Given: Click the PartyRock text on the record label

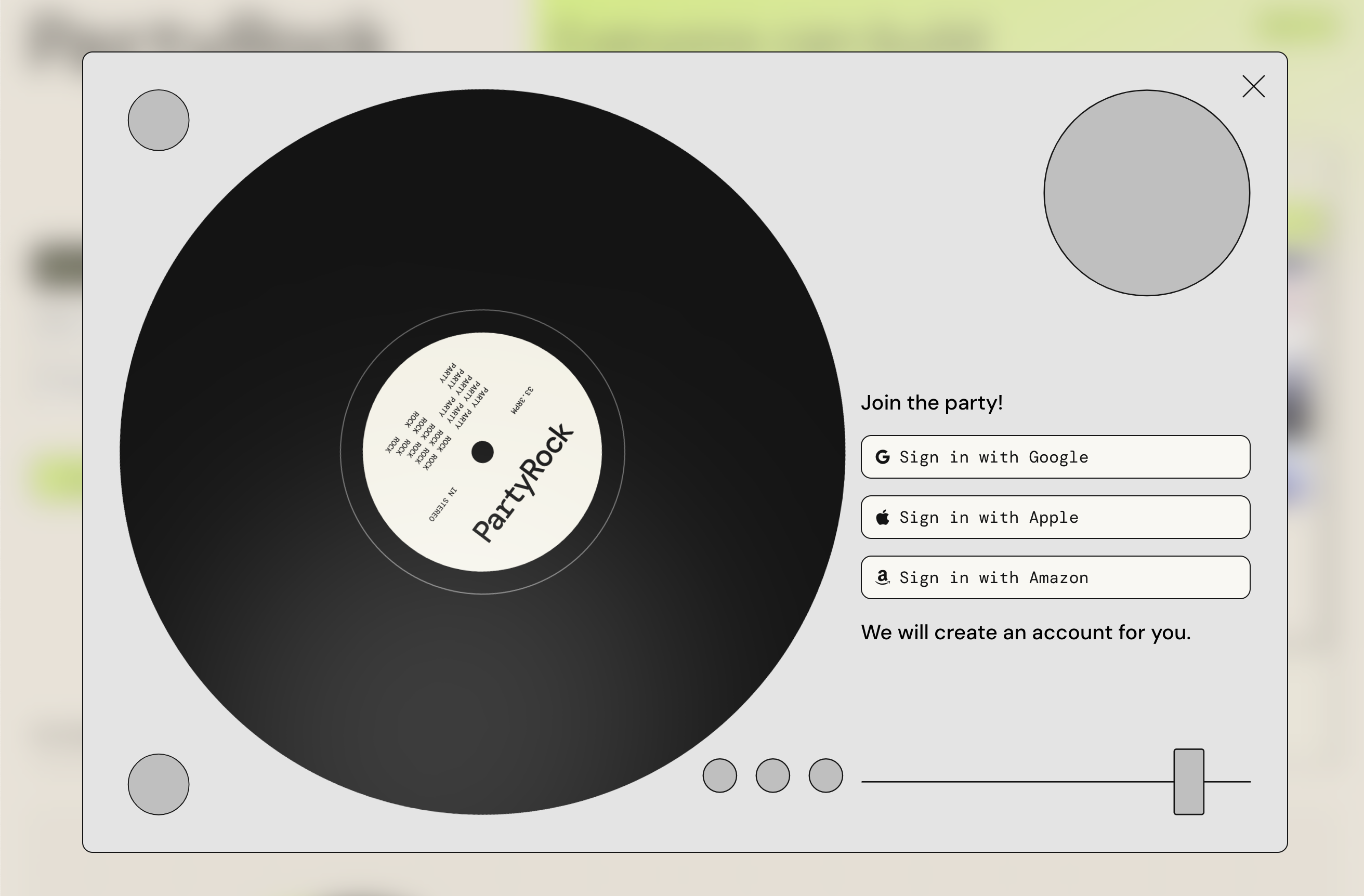Looking at the screenshot, I should point(522,482).
